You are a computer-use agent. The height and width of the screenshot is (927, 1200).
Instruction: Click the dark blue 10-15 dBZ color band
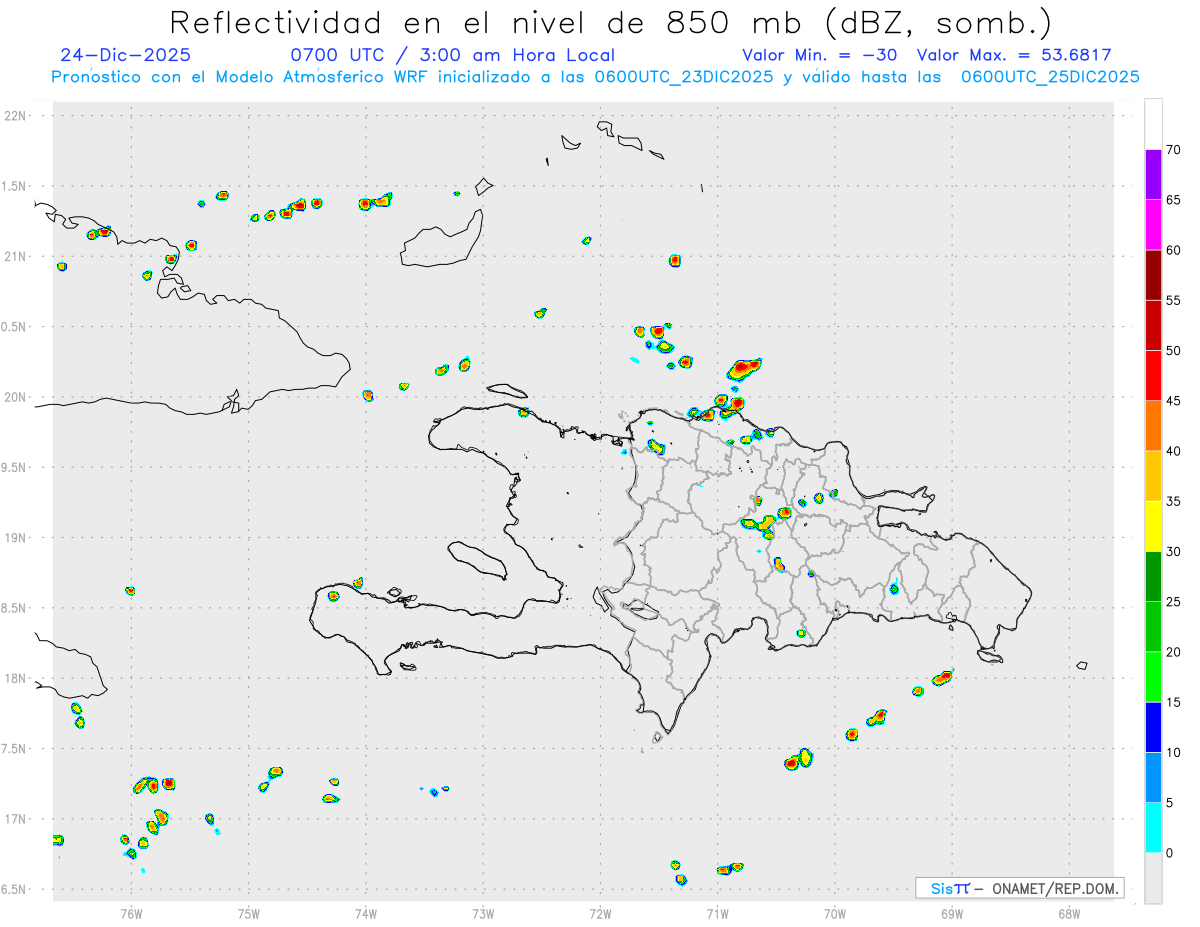[x=1153, y=727]
